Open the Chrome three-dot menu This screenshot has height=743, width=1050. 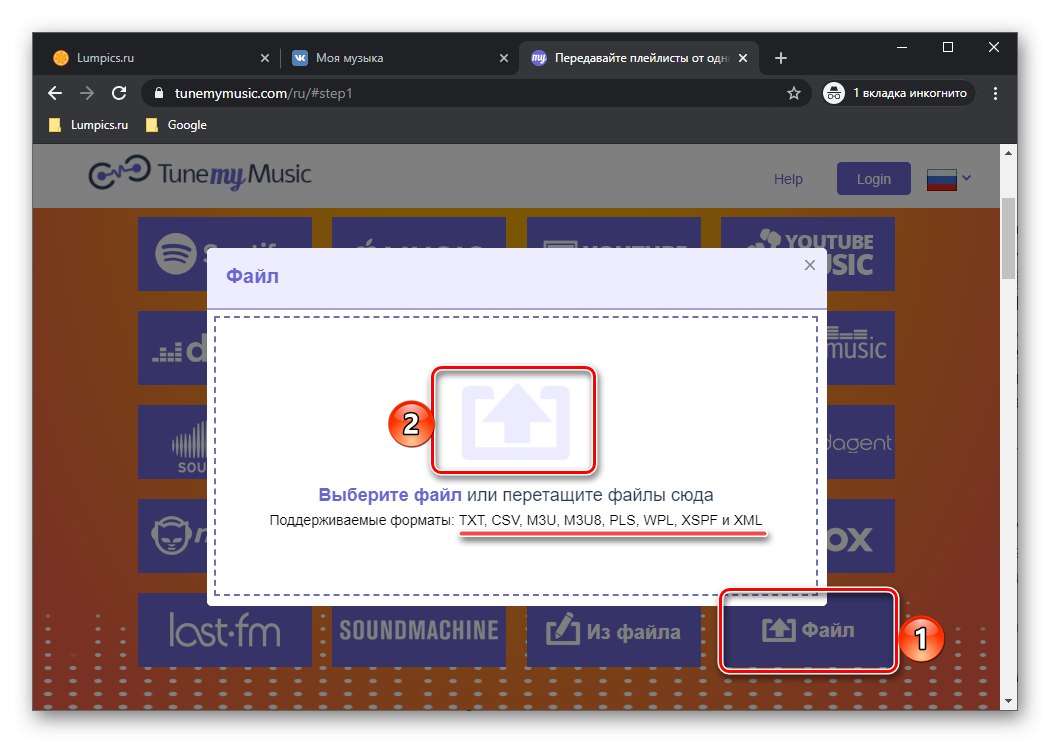pyautogui.click(x=995, y=92)
